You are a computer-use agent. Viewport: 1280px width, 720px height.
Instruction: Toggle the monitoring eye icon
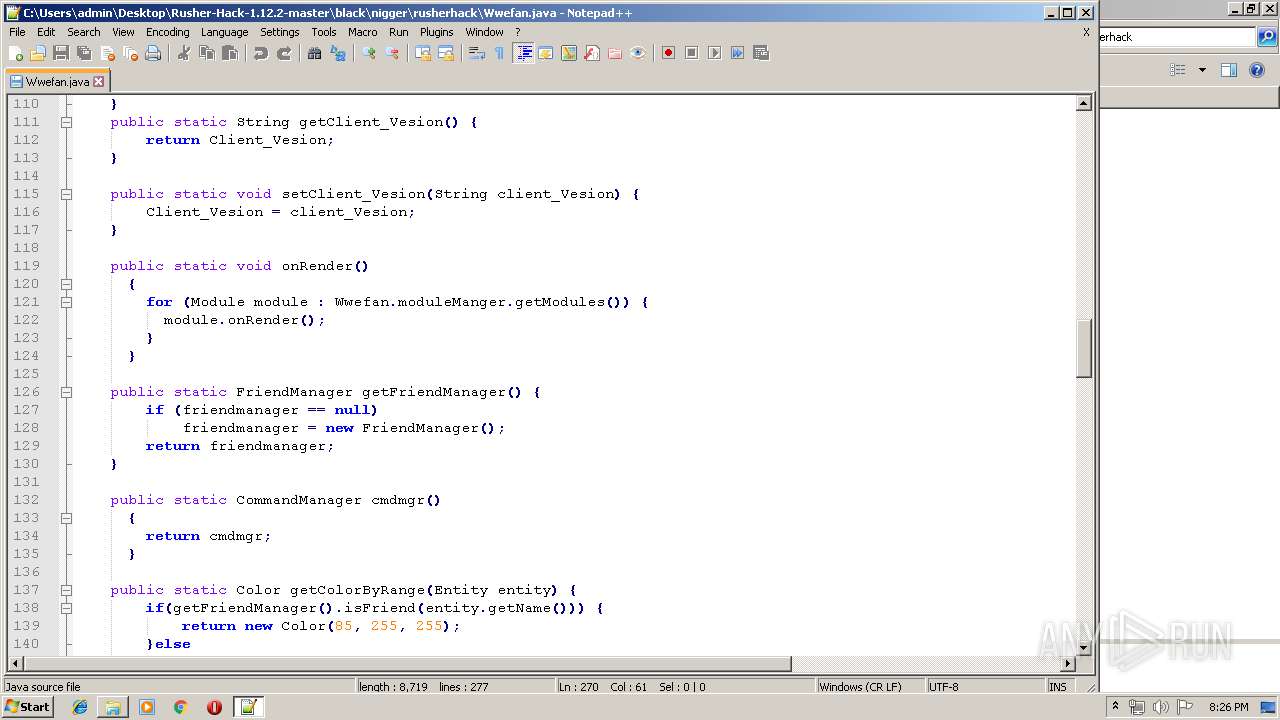pyautogui.click(x=638, y=53)
